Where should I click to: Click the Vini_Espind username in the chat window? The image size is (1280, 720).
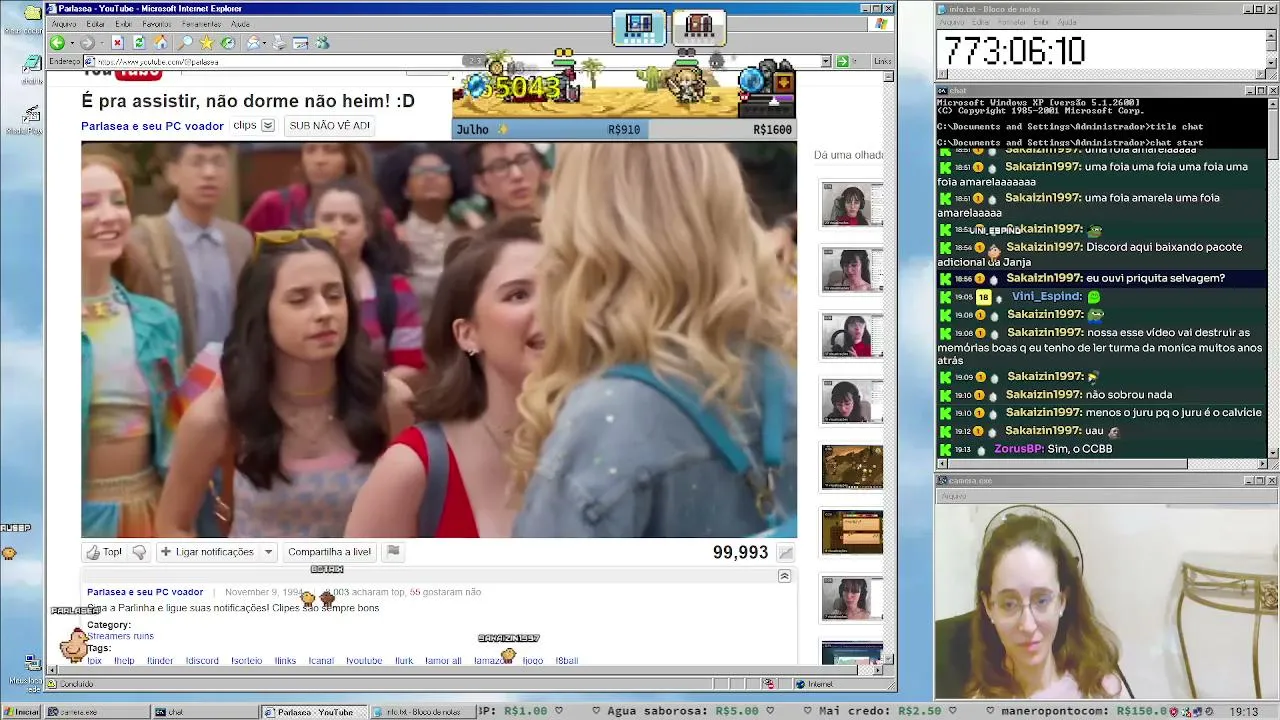[1046, 297]
